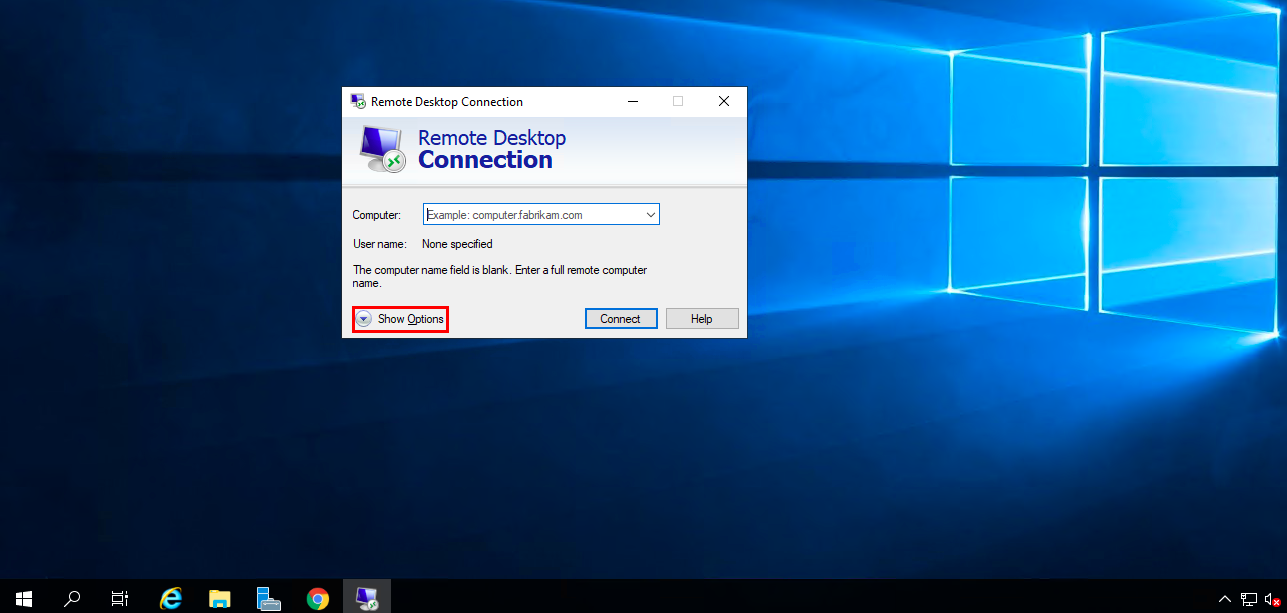
Task: Click the blank computer name field message
Action: pyautogui.click(x=500, y=277)
